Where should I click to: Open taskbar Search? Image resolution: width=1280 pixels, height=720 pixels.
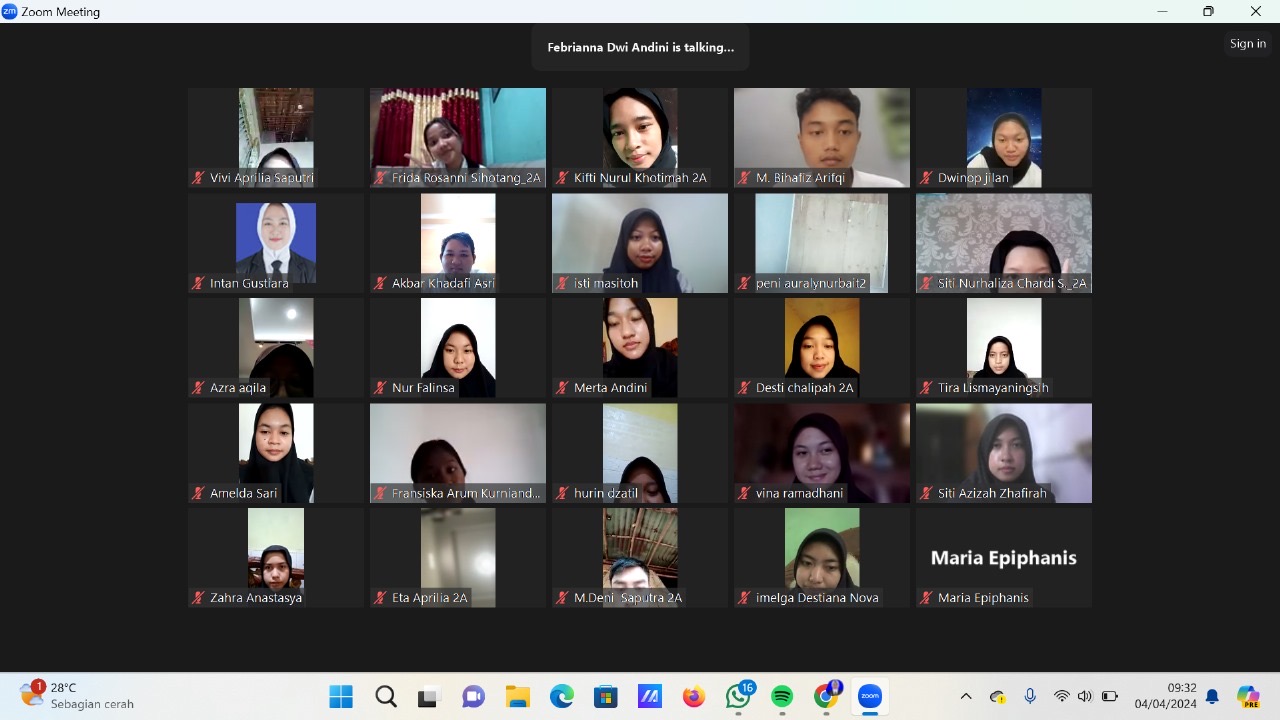coord(386,696)
